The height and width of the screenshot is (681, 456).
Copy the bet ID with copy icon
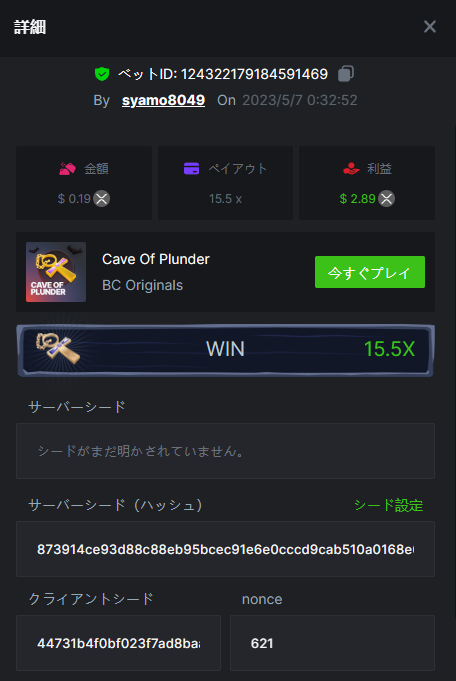coord(346,73)
